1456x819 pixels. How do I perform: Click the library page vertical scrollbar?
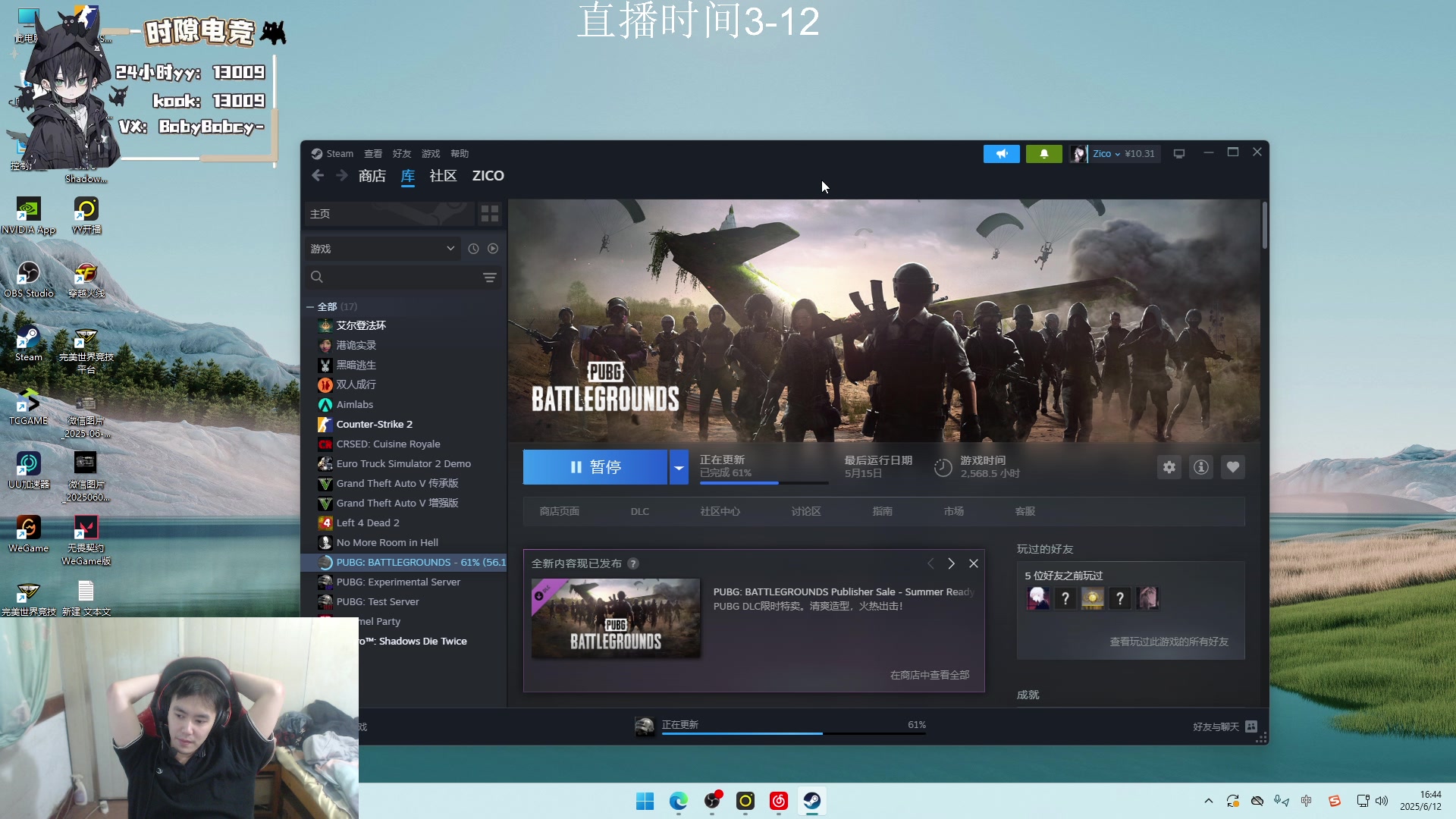[x=1264, y=225]
